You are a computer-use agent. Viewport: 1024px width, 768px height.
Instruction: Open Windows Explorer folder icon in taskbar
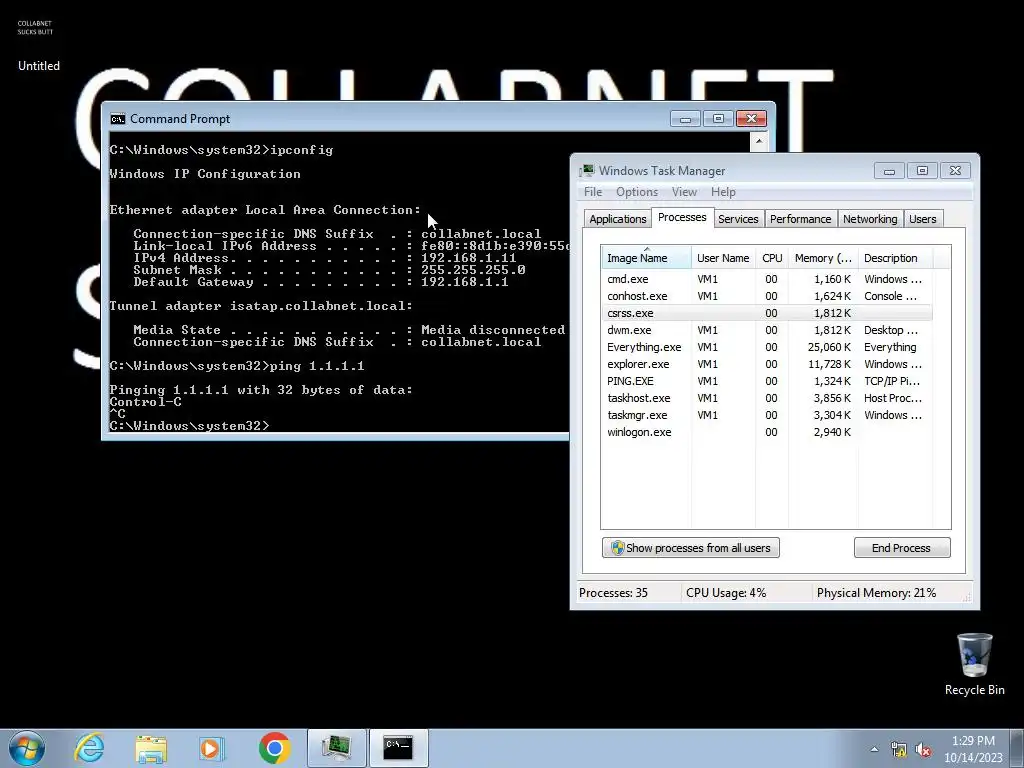pos(151,748)
